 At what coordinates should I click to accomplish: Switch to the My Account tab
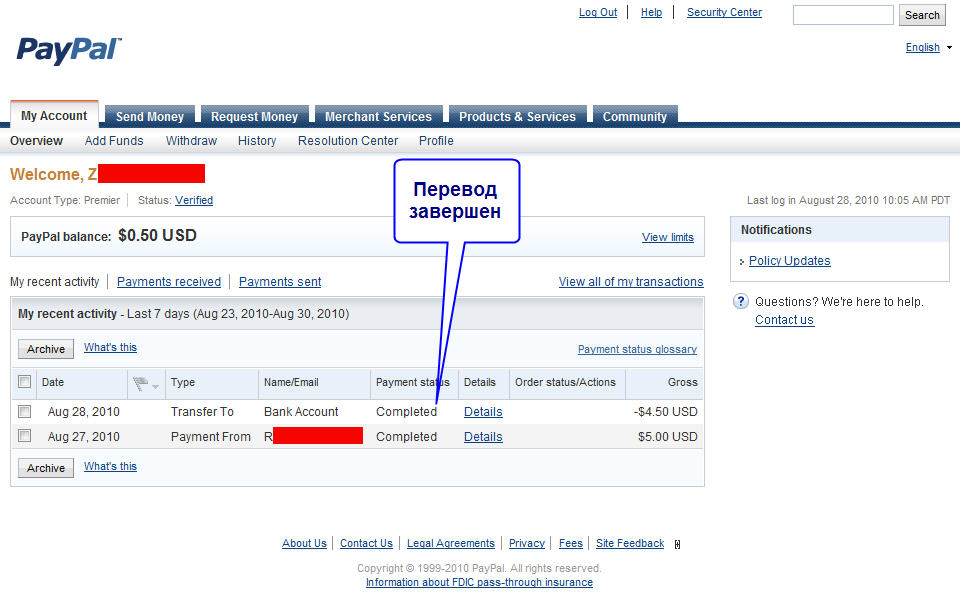point(54,115)
